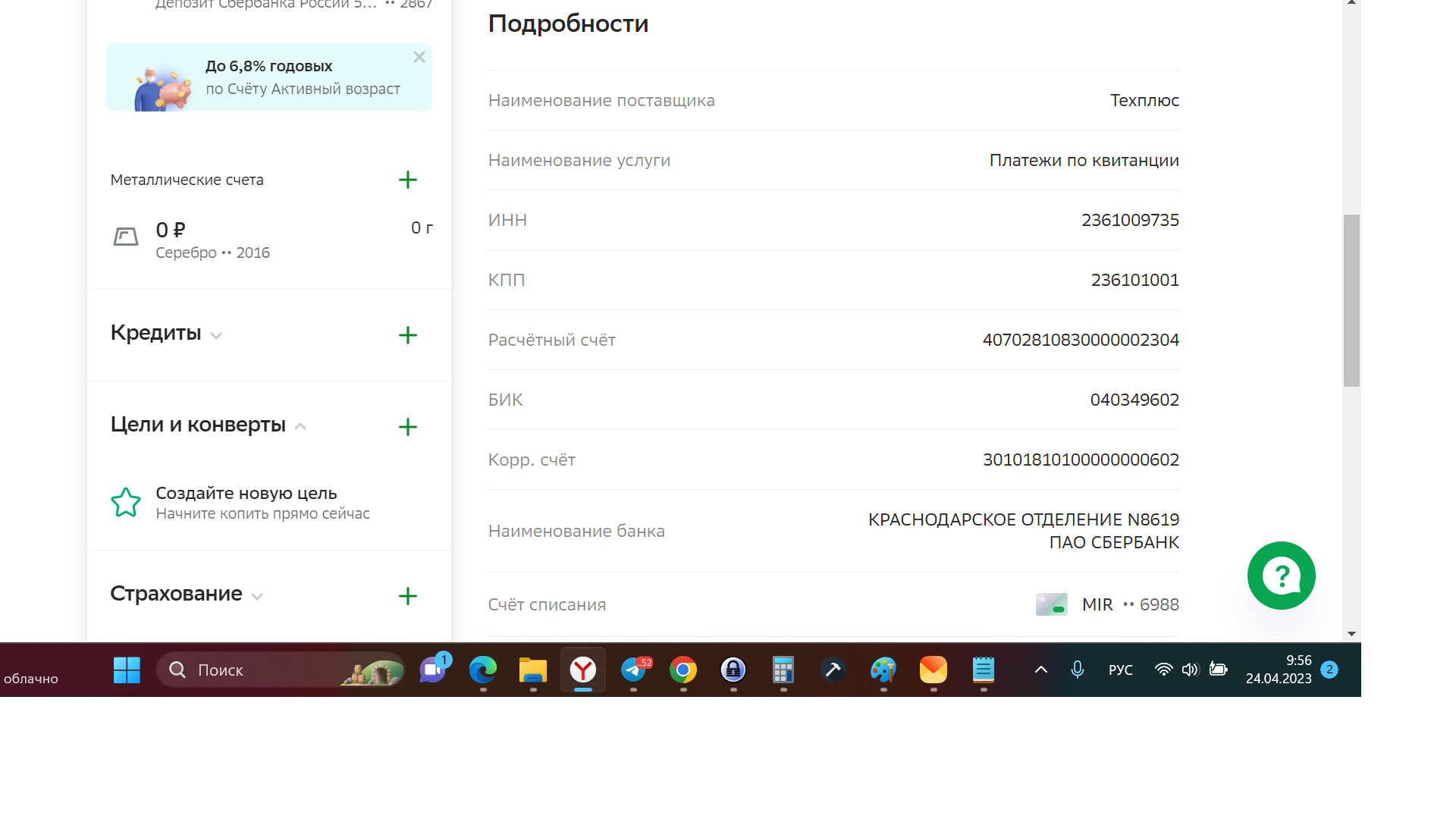This screenshot has height=819, width=1456.
Task: Show hidden tray icons chevron
Action: point(1041,670)
